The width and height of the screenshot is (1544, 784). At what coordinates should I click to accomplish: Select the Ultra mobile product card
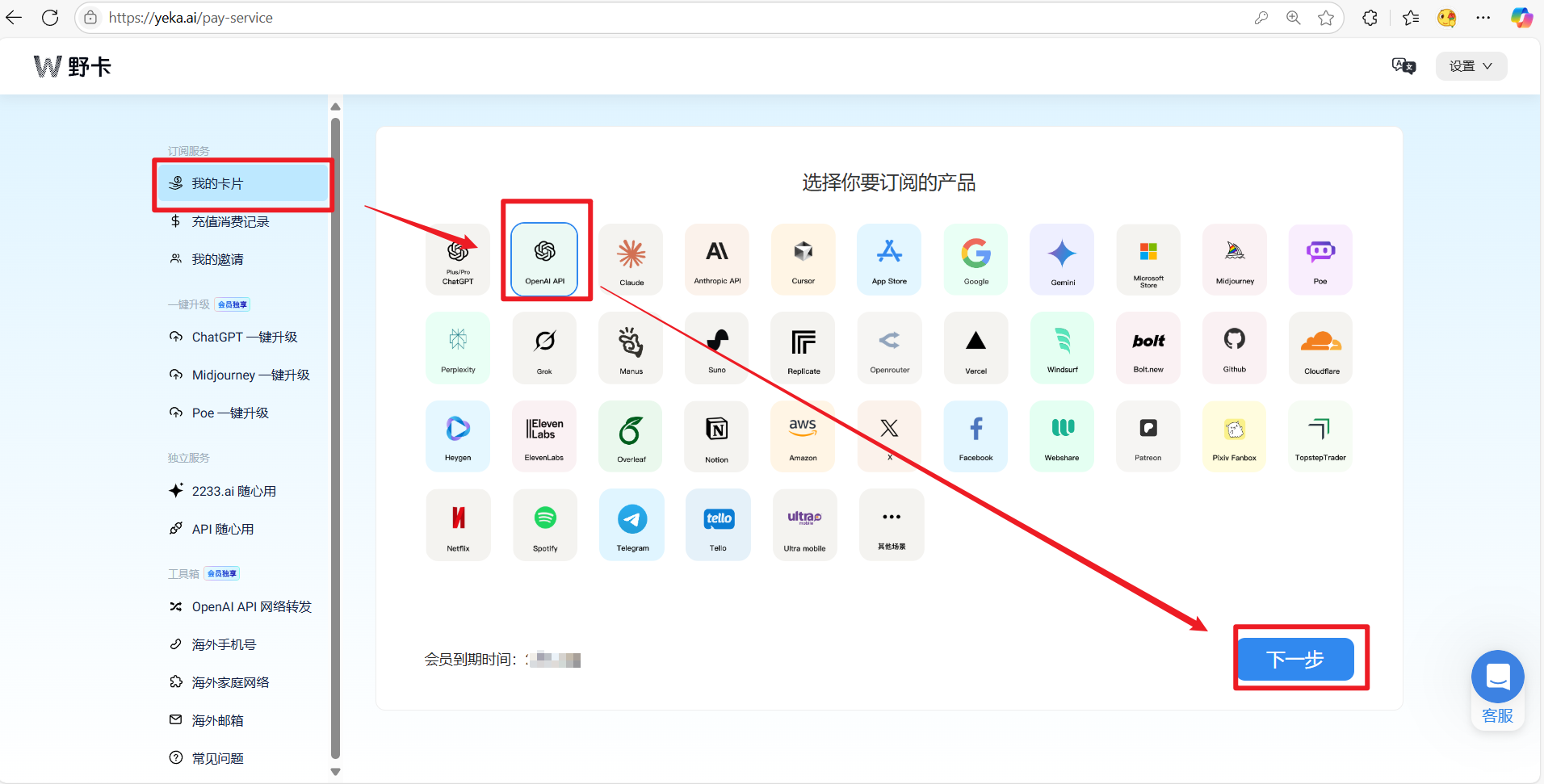pos(804,525)
